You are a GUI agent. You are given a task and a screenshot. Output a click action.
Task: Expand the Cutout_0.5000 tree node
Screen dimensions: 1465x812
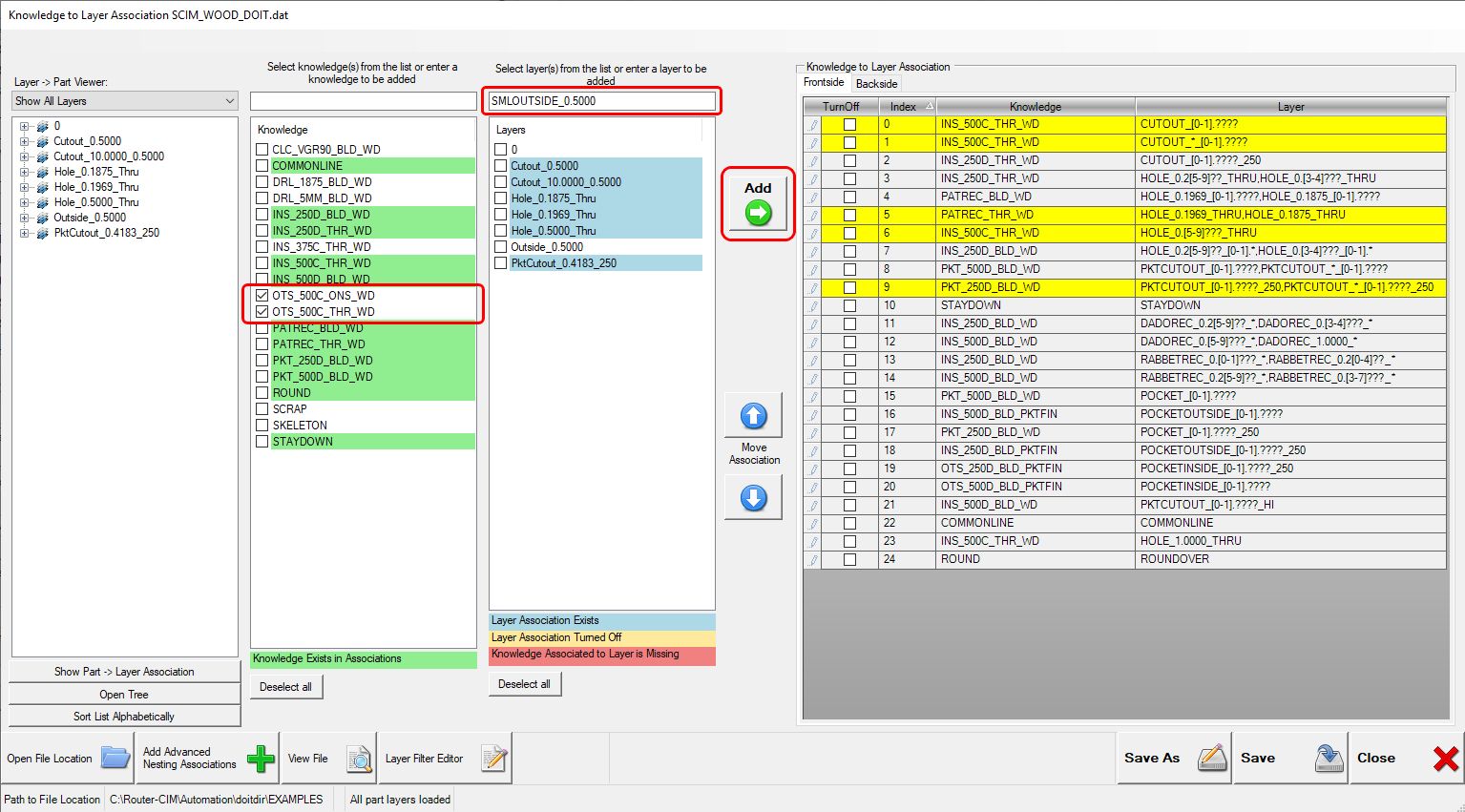click(25, 141)
